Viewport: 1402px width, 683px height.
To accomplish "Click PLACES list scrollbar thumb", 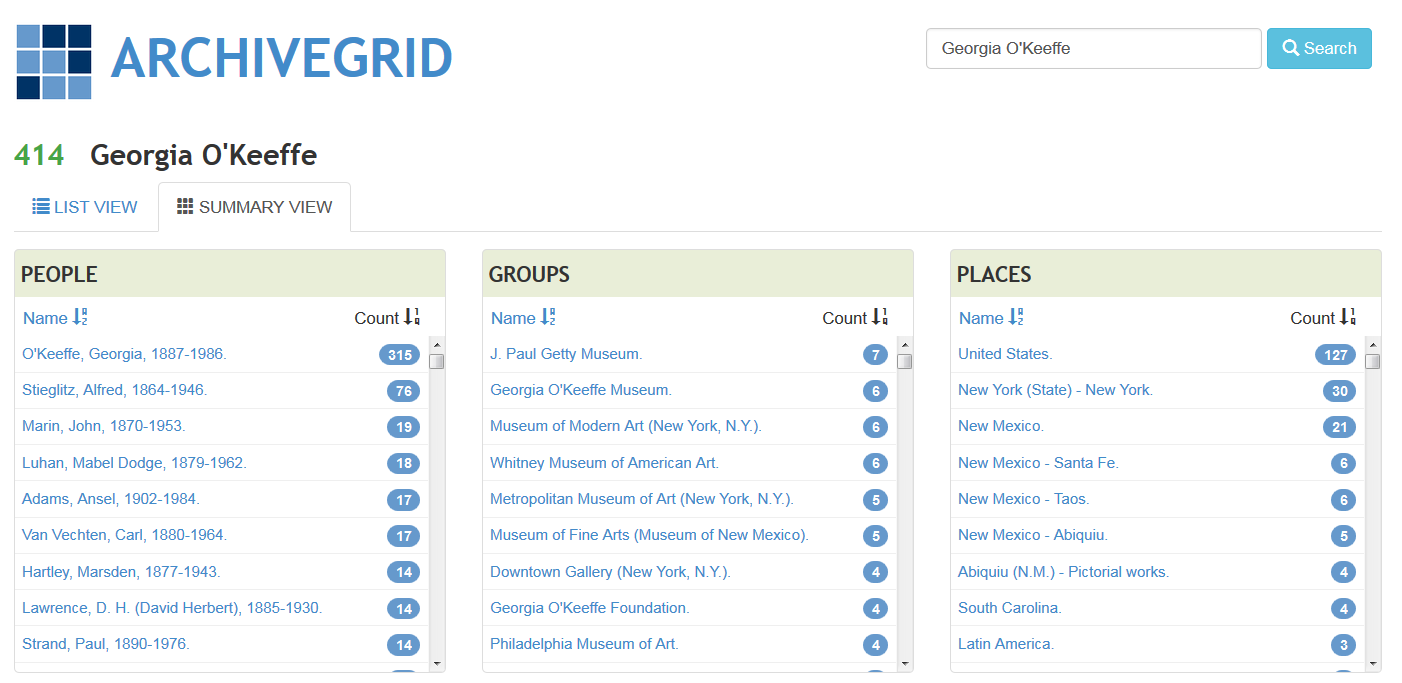I will coord(1373,361).
